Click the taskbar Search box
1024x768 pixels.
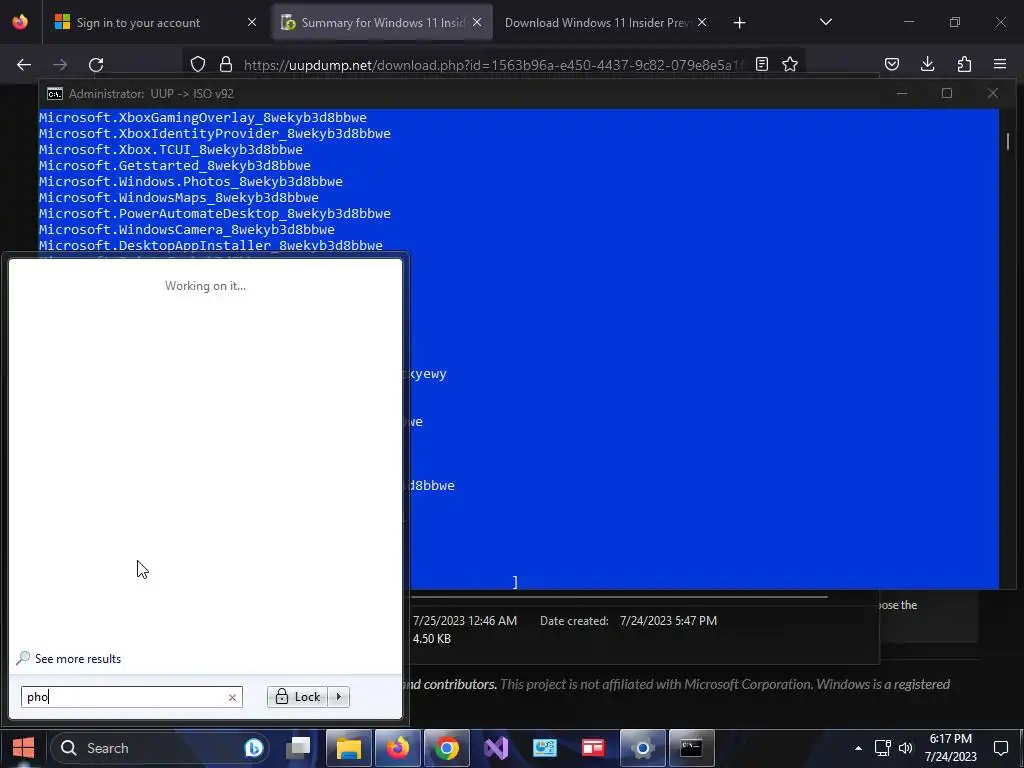(x=159, y=748)
